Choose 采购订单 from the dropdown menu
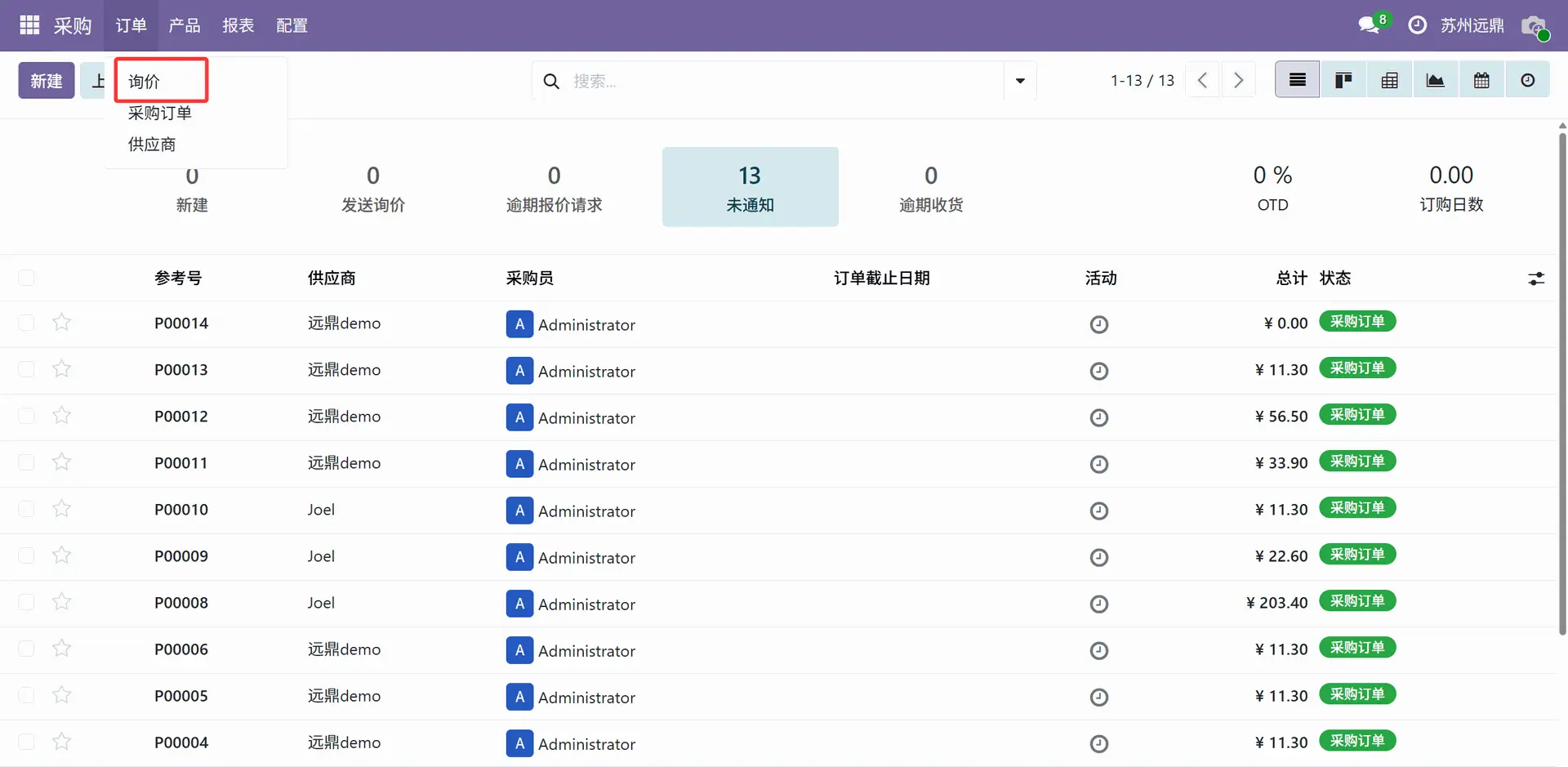 (160, 113)
